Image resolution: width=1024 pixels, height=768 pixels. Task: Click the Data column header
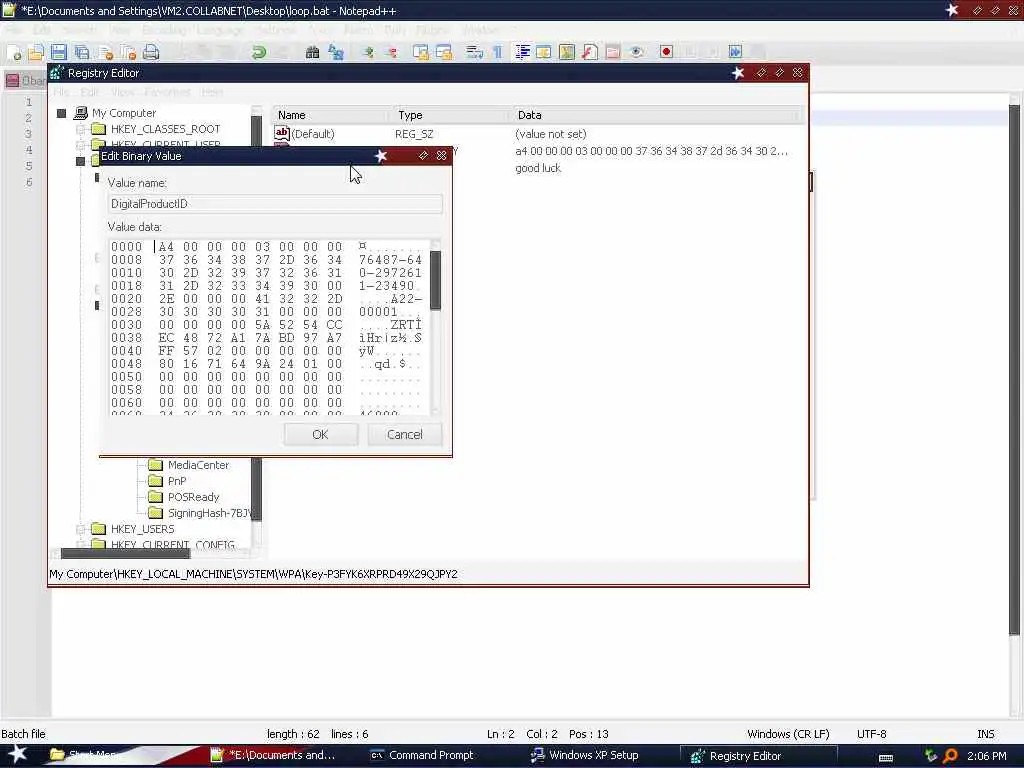[x=656, y=115]
